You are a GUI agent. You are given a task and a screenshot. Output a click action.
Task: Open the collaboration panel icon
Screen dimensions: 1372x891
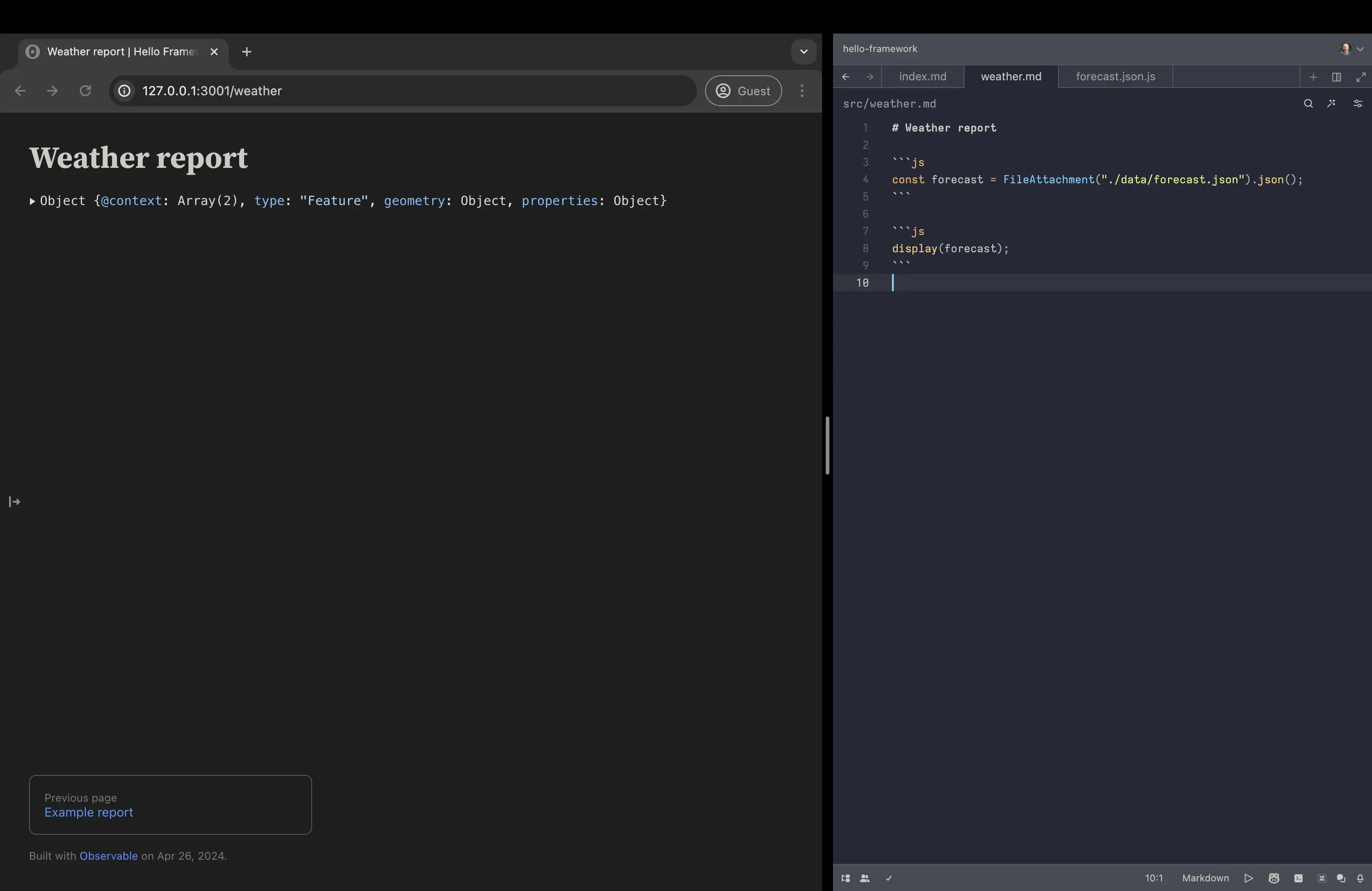point(865,878)
